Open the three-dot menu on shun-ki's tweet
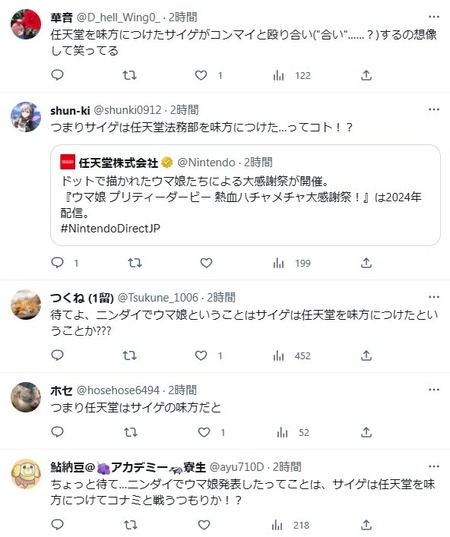This screenshot has width=450, height=537. pos(434,109)
